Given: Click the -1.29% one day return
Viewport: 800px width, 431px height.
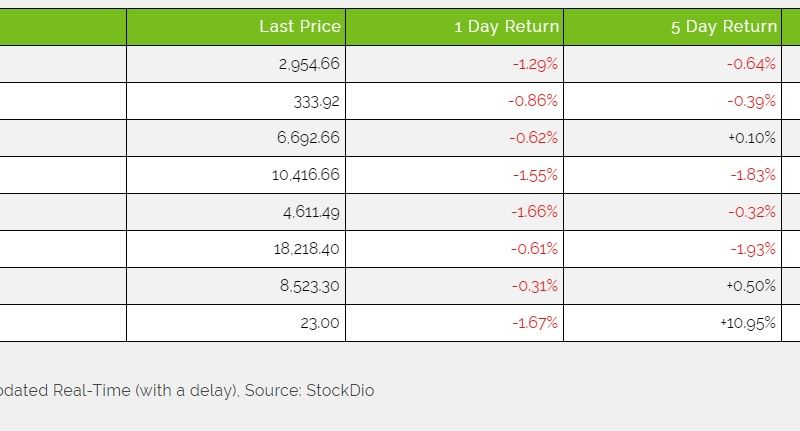Looking at the screenshot, I should pyautogui.click(x=535, y=64).
